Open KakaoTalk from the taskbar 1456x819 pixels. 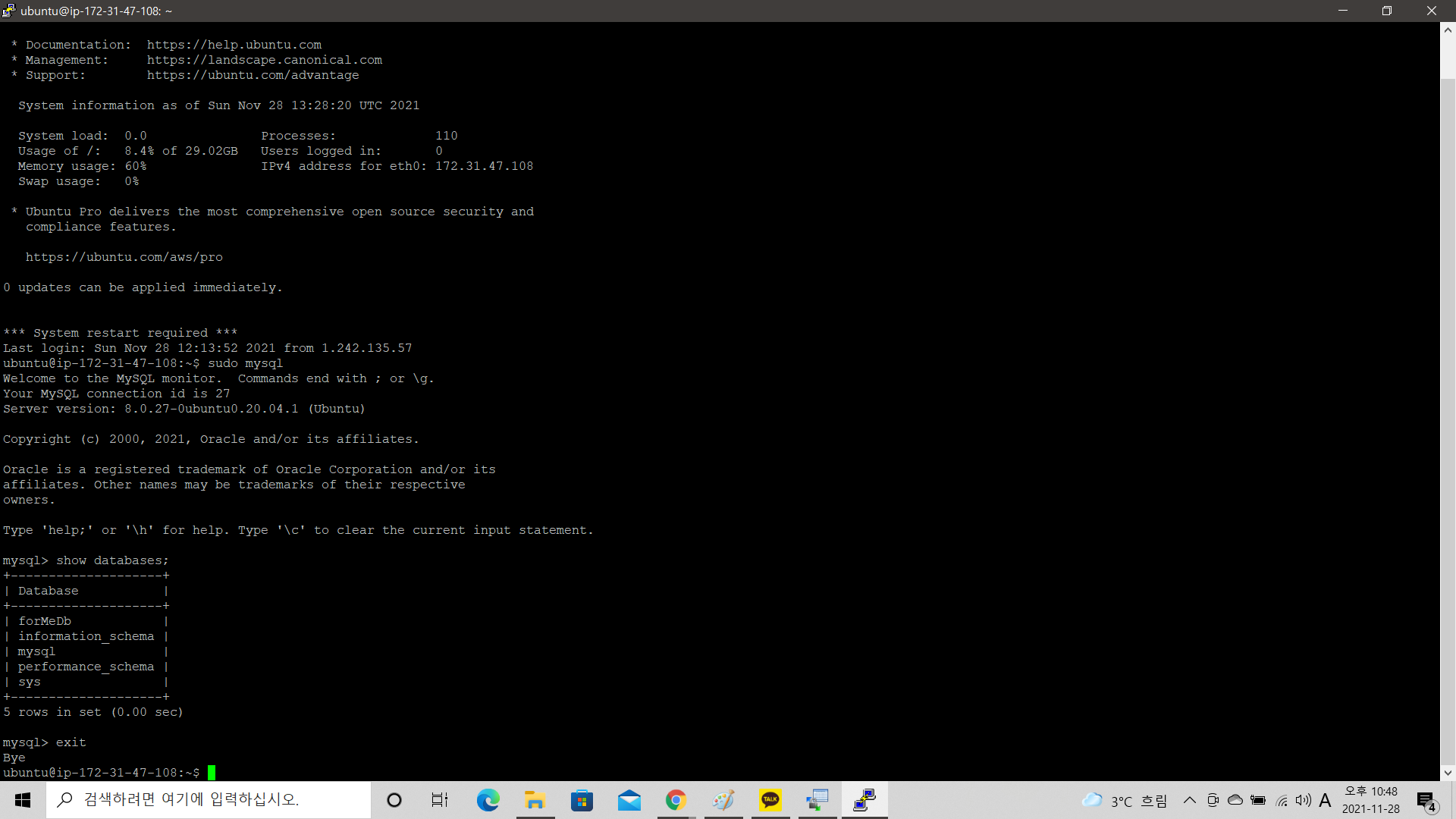point(770,800)
